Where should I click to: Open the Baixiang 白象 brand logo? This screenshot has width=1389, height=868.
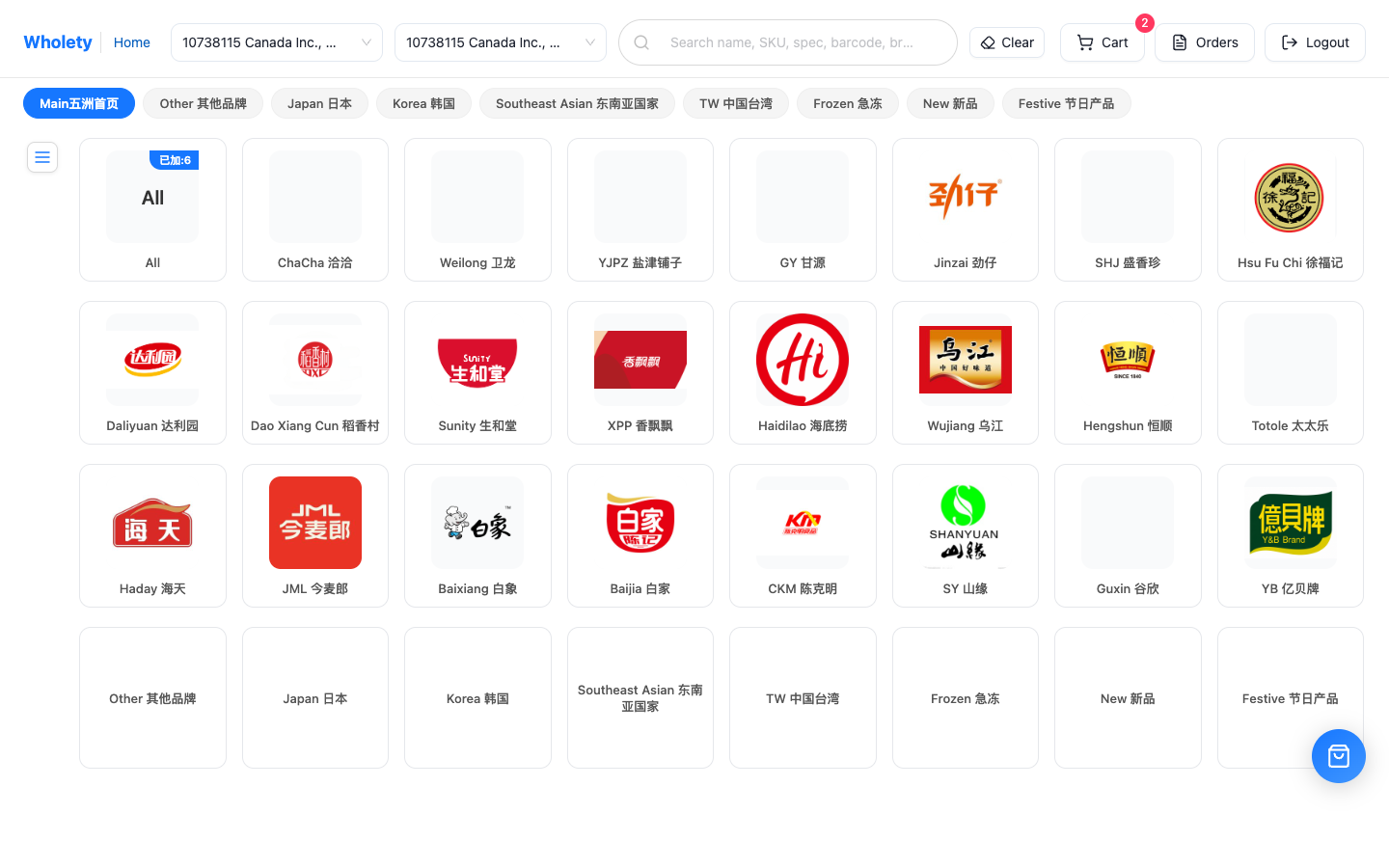point(477,523)
